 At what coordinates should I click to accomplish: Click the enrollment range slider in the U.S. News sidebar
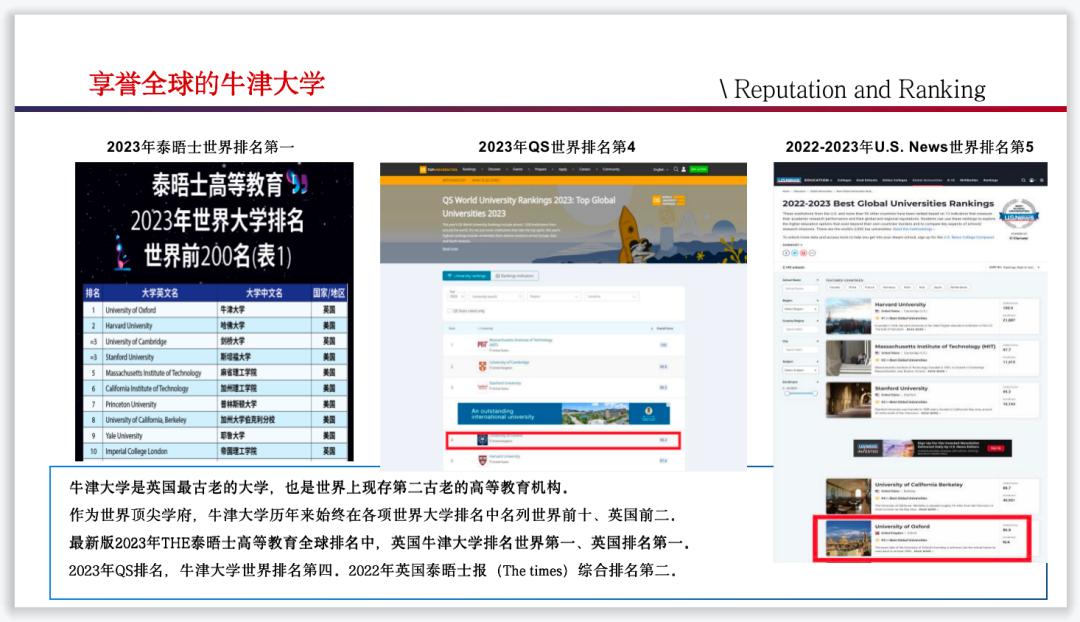coord(801,393)
